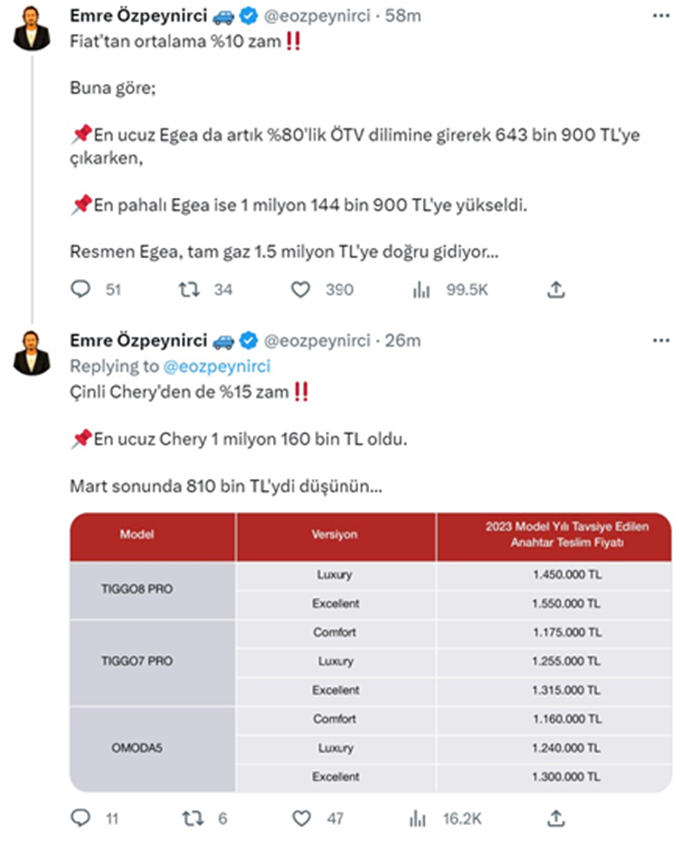Open more options on first tweet
The image size is (689, 845).
(x=660, y=16)
